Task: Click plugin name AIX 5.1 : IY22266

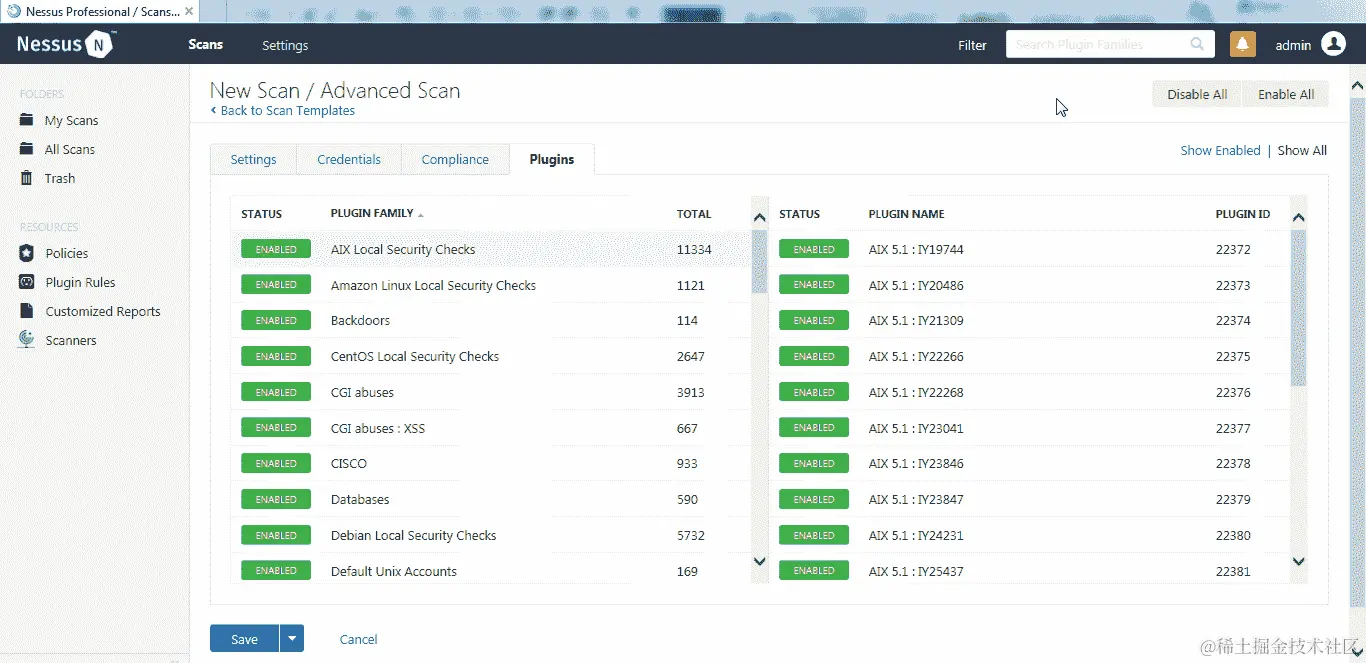Action: tap(916, 356)
